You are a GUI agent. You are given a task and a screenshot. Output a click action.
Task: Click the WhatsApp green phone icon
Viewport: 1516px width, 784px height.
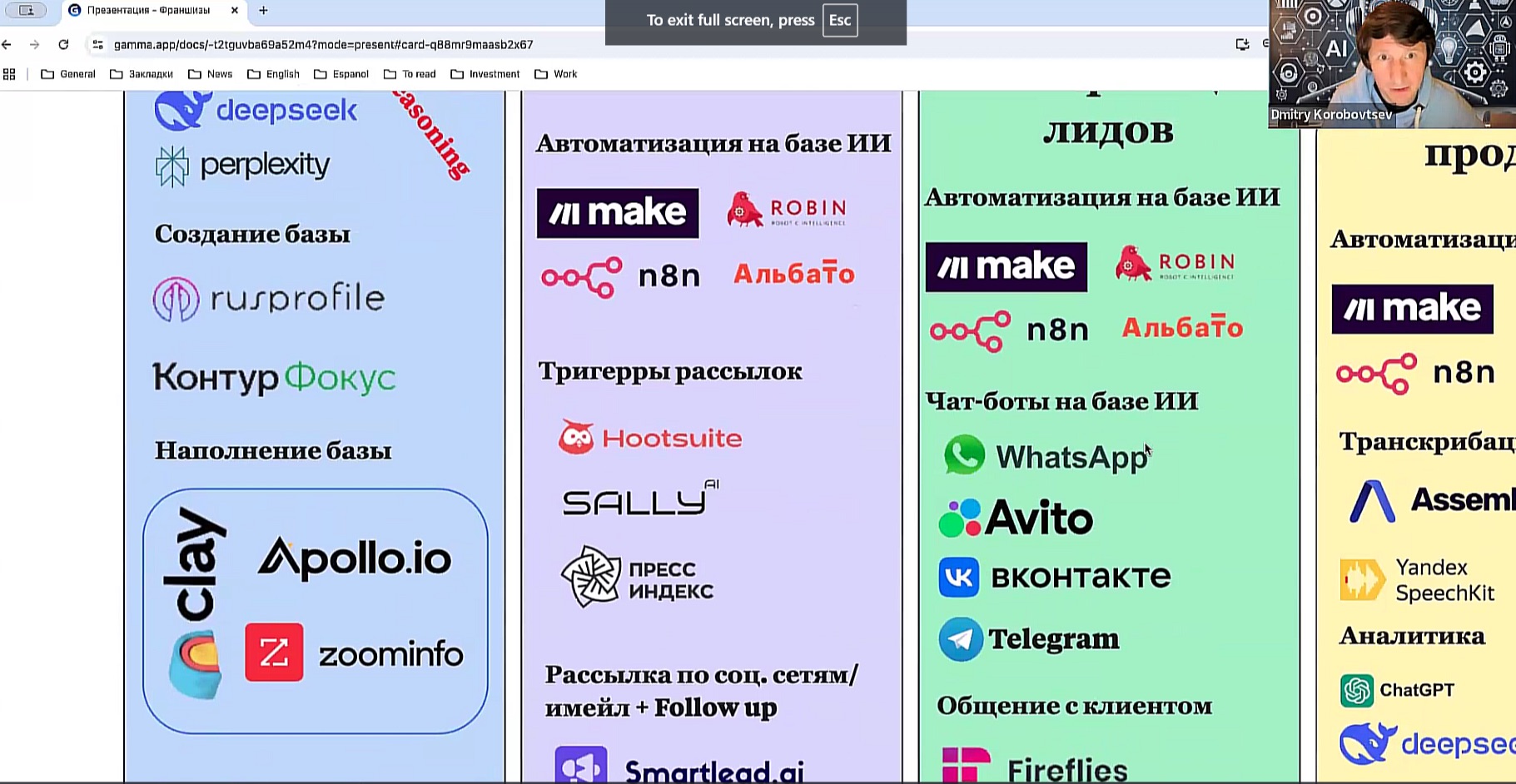(x=964, y=455)
